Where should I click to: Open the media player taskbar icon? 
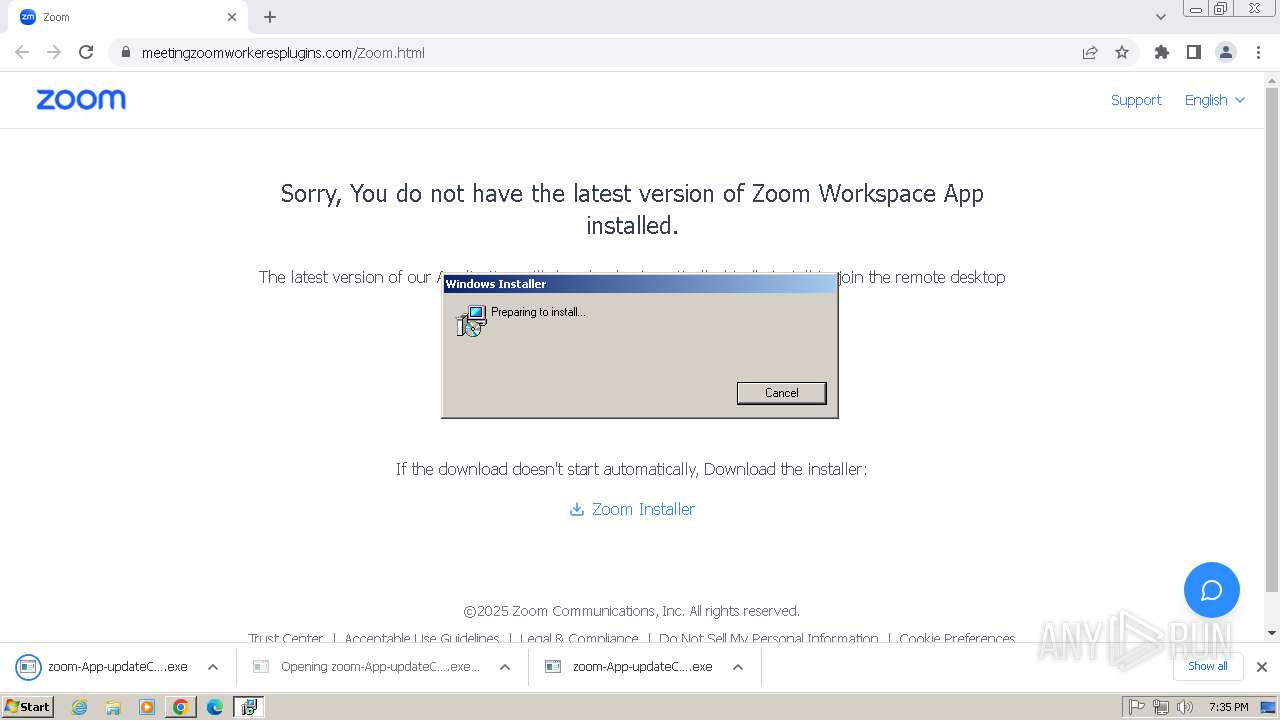[x=147, y=707]
